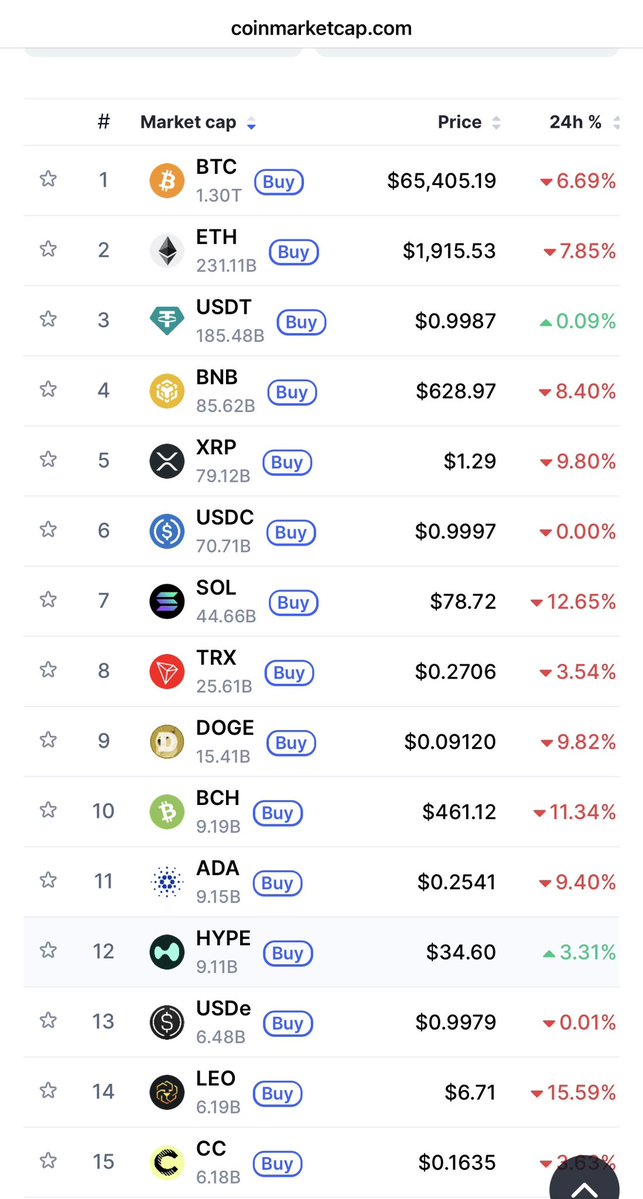Click the Cardano ADA logo icon
643x1199 pixels.
coord(167,881)
